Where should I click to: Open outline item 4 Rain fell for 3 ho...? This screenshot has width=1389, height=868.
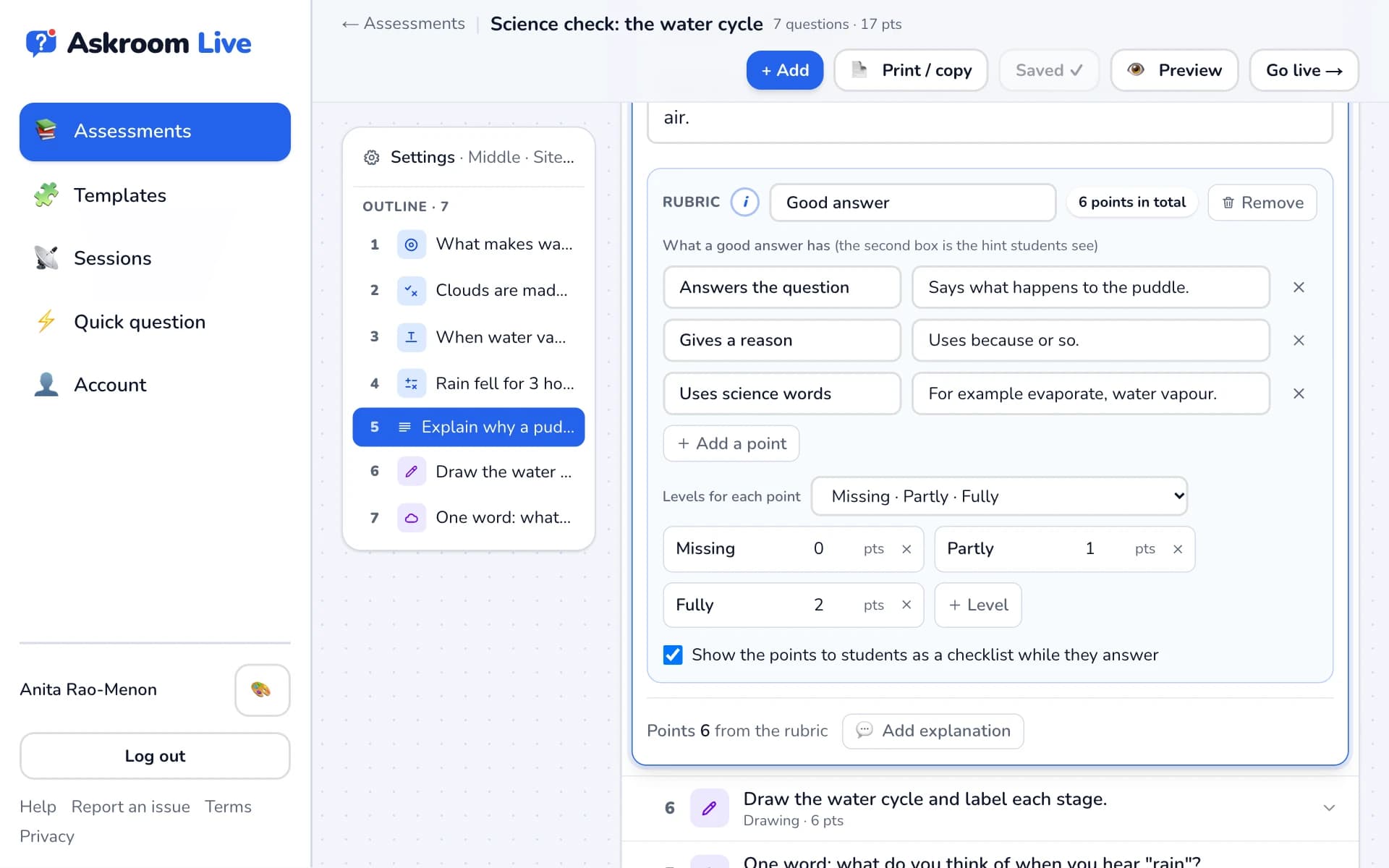click(469, 383)
